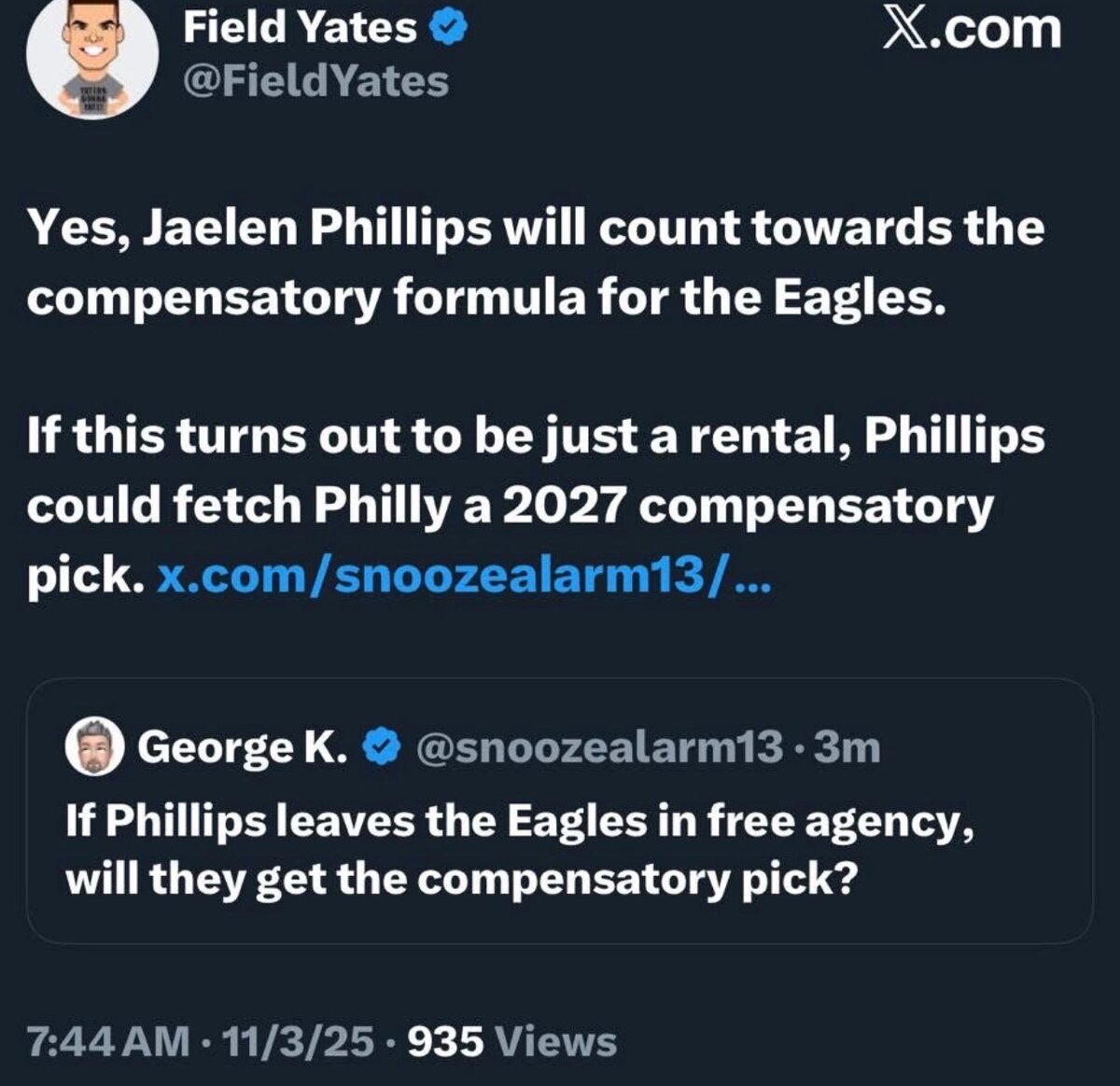Click 'will they get the compensatory pick?' line
This screenshot has height=1086, width=1120.
460,880
